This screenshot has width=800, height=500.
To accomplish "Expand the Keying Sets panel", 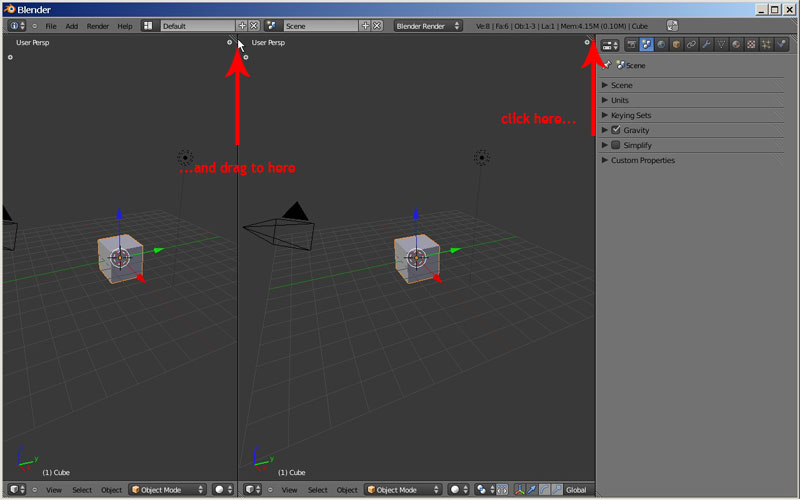I will (x=630, y=115).
